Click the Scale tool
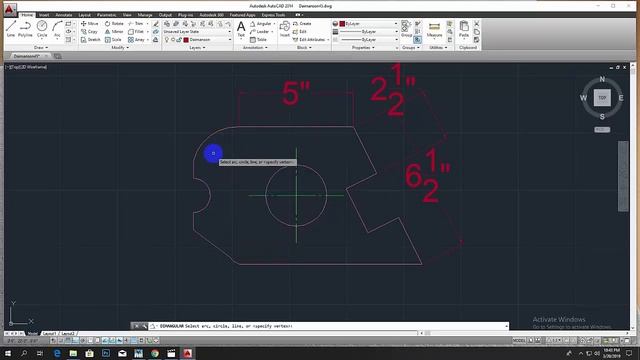640x360 pixels. (x=113, y=40)
